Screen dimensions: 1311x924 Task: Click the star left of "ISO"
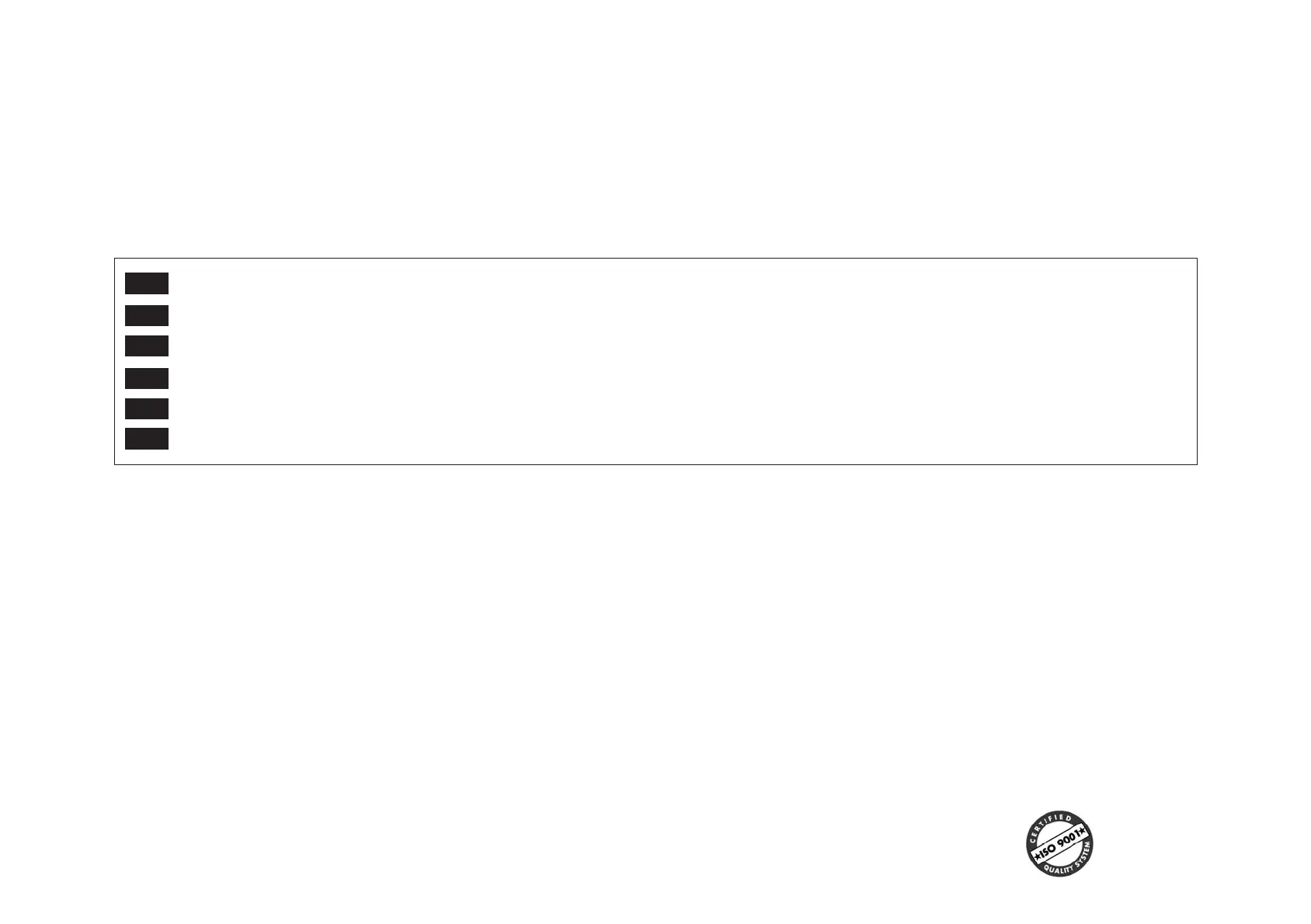point(1038,856)
